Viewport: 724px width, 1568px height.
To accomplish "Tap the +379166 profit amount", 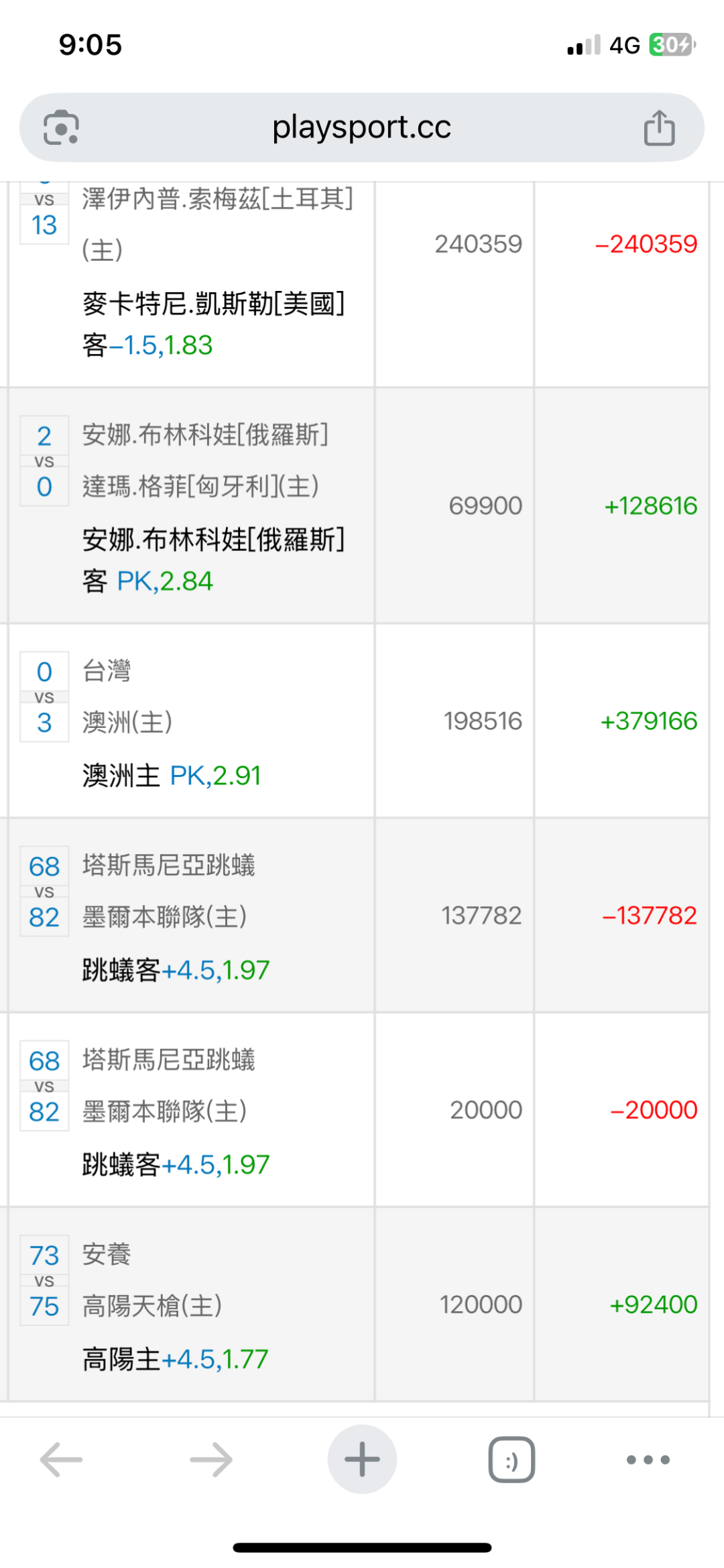I will (648, 721).
